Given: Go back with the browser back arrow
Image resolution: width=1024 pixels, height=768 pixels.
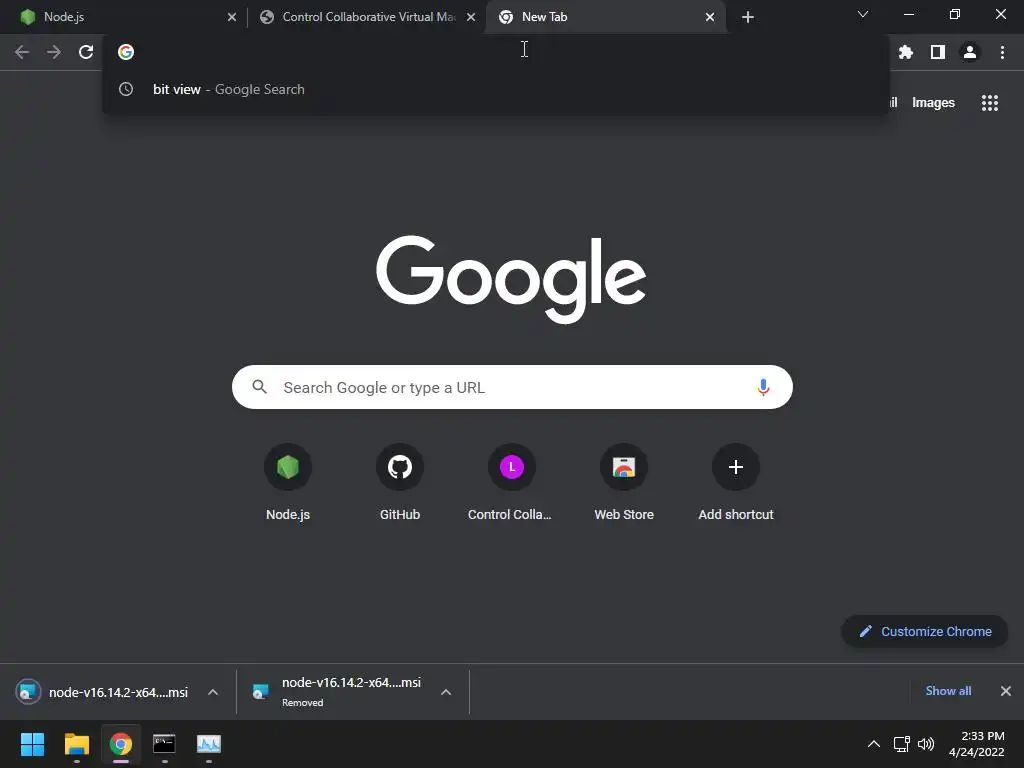Looking at the screenshot, I should pyautogui.click(x=22, y=52).
